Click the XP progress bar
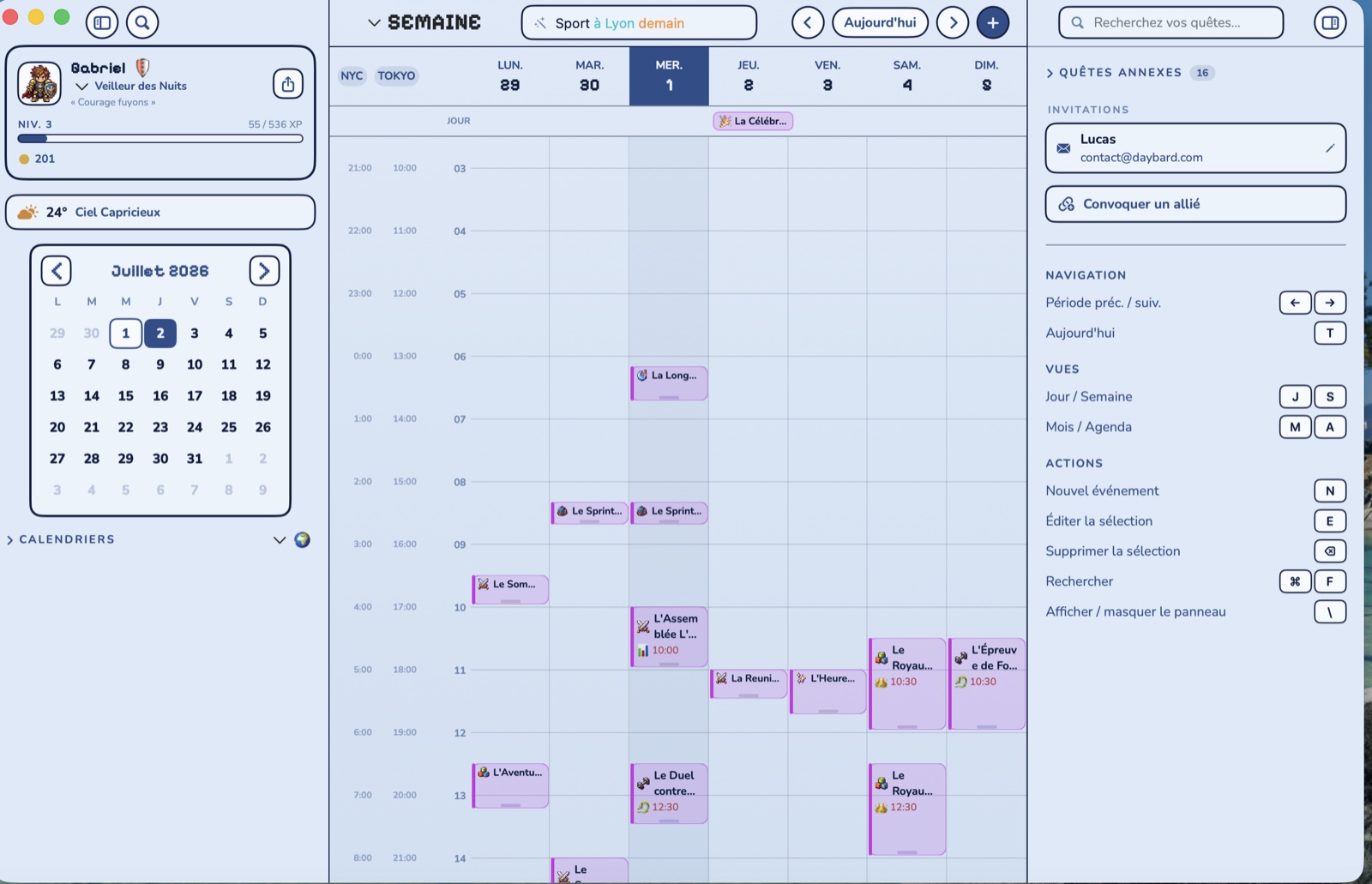1372x884 pixels. pos(160,138)
